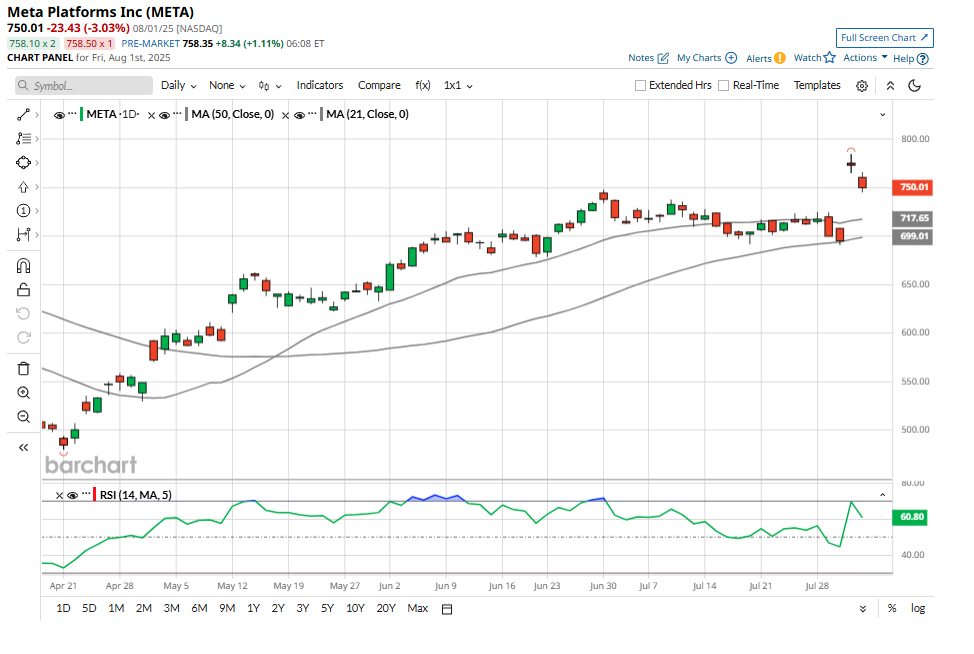
Task: Select the Max time range
Action: coord(417,609)
